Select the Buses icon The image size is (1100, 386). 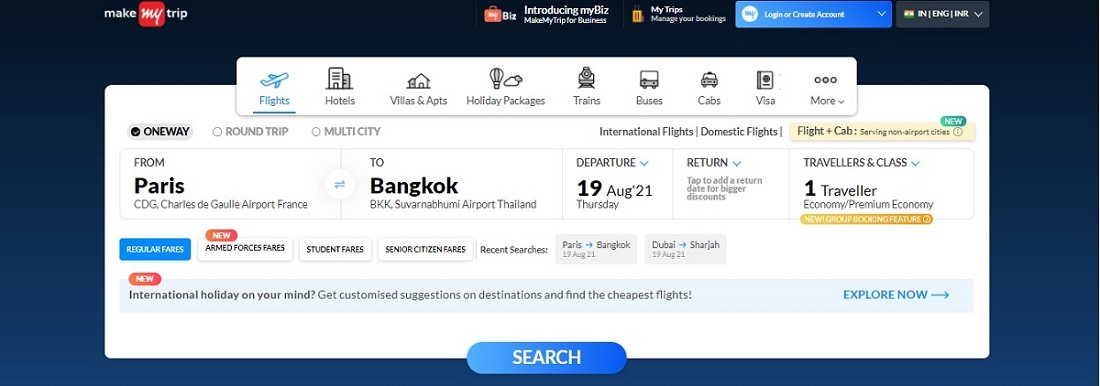649,80
